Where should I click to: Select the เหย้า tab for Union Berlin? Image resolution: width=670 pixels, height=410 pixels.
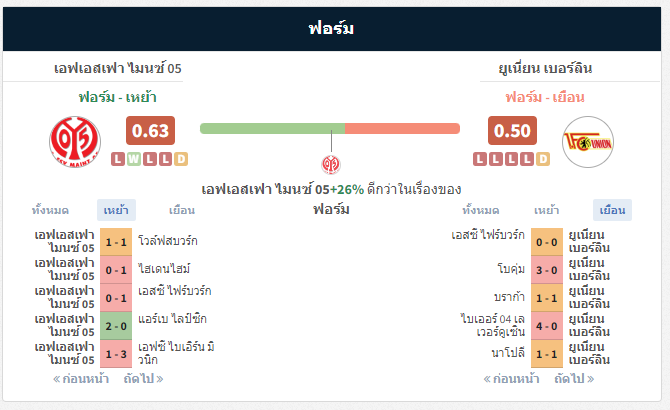tap(547, 210)
